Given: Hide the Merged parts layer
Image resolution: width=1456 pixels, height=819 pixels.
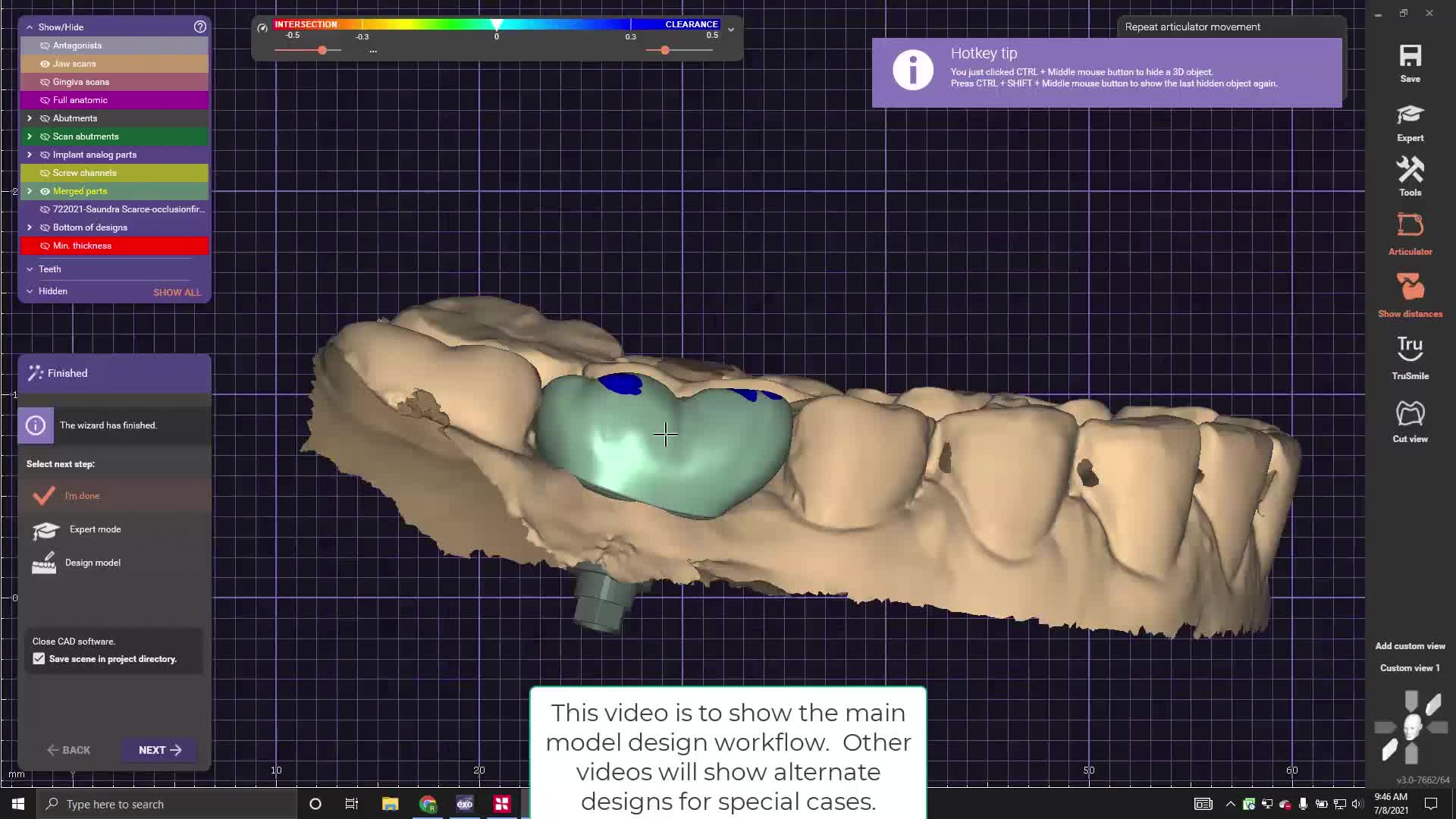Looking at the screenshot, I should pyautogui.click(x=45, y=191).
